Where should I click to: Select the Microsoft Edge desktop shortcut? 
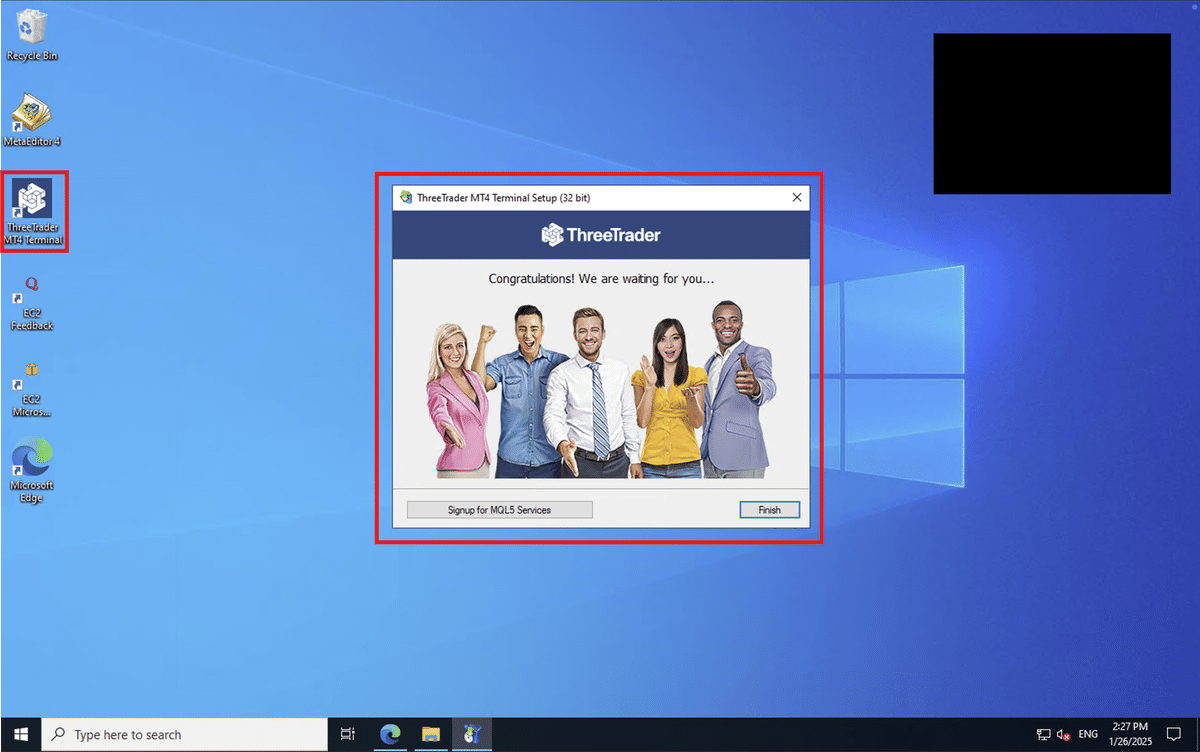[x=32, y=470]
